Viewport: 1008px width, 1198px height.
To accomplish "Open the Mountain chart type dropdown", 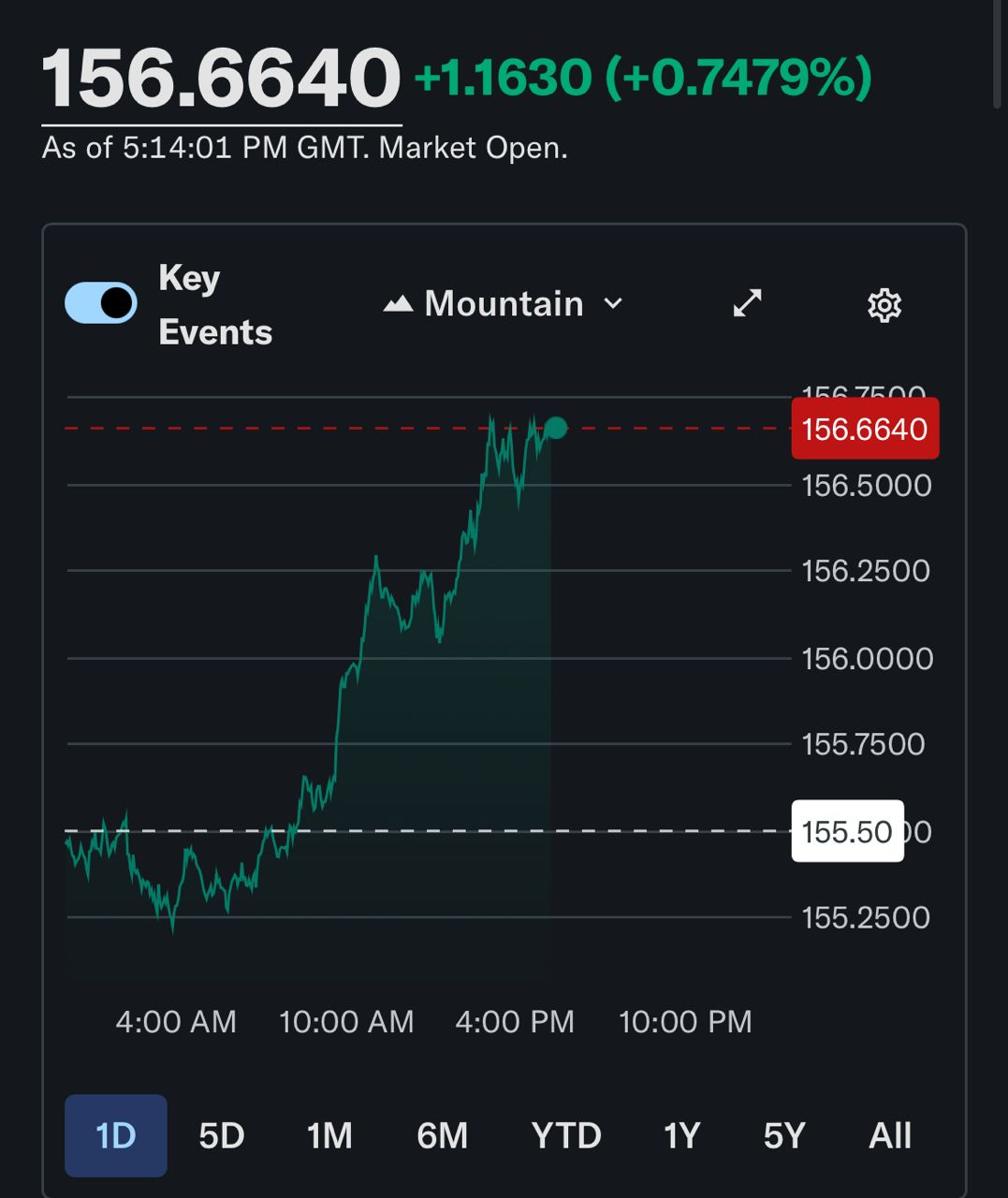I will pos(503,304).
